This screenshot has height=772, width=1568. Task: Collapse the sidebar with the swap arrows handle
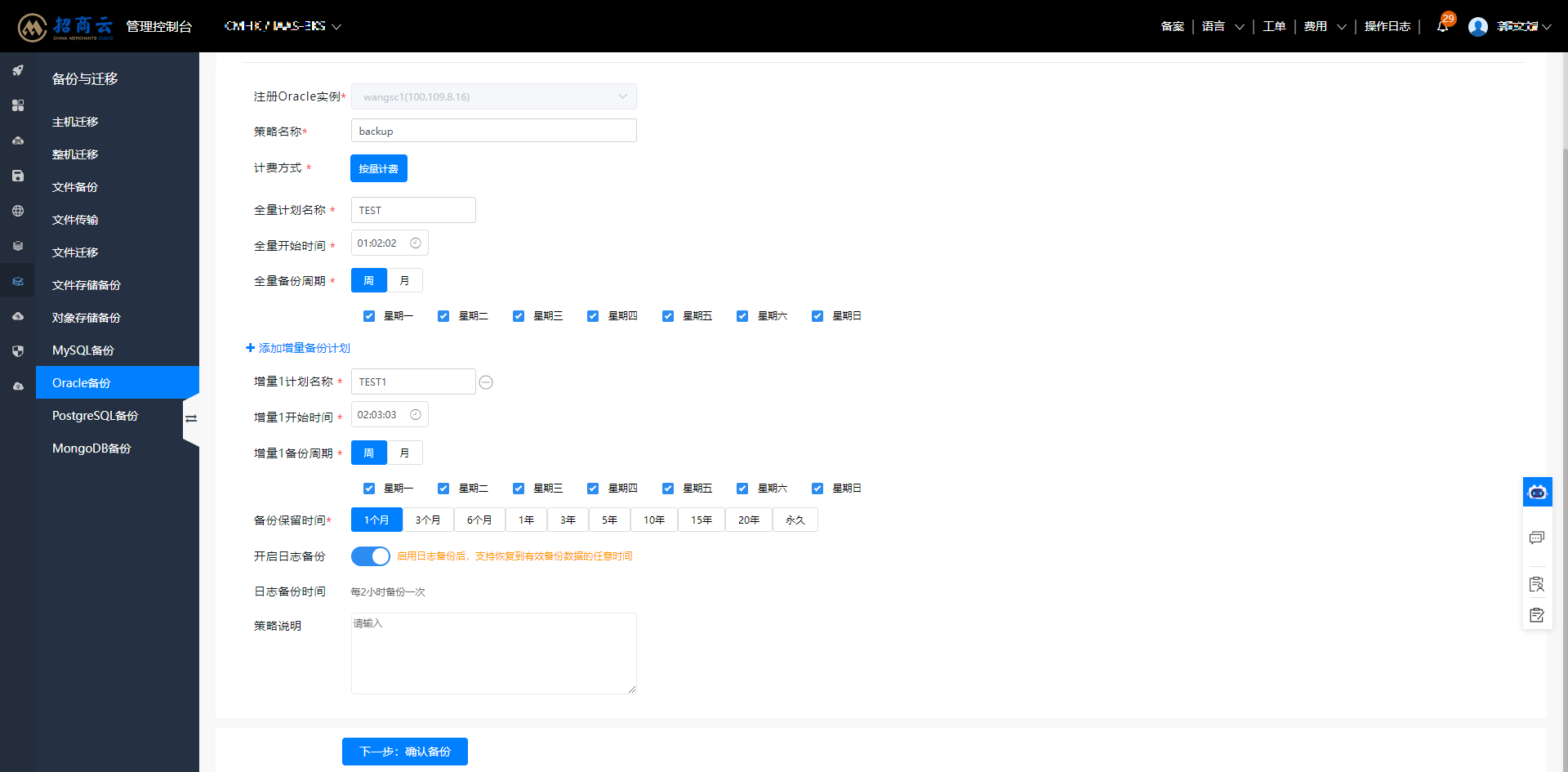pos(191,419)
